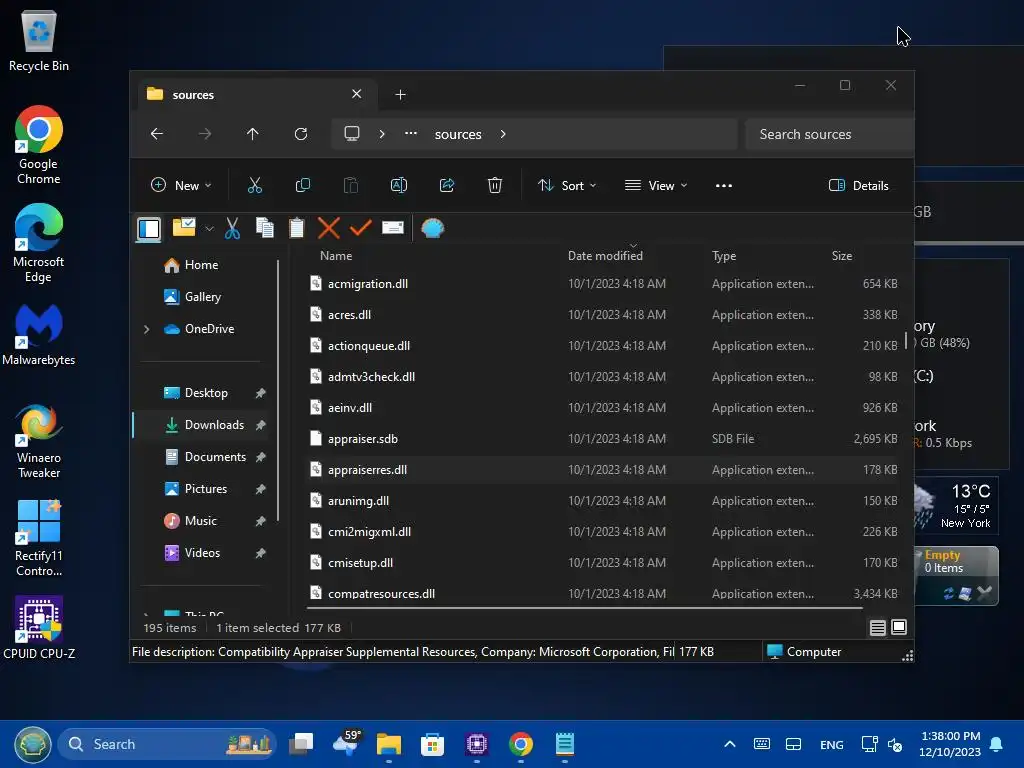This screenshot has height=768, width=1024.
Task: Click the taskbar Search box
Action: (167, 744)
